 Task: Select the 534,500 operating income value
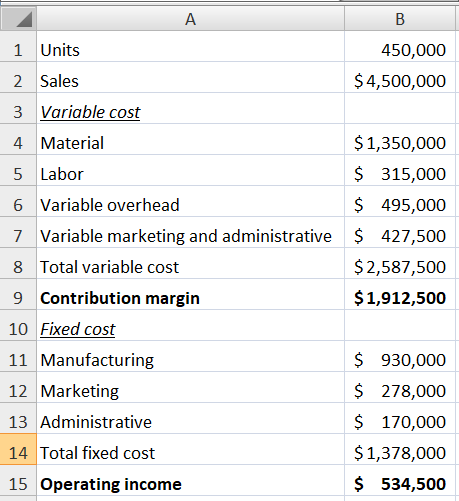400,480
